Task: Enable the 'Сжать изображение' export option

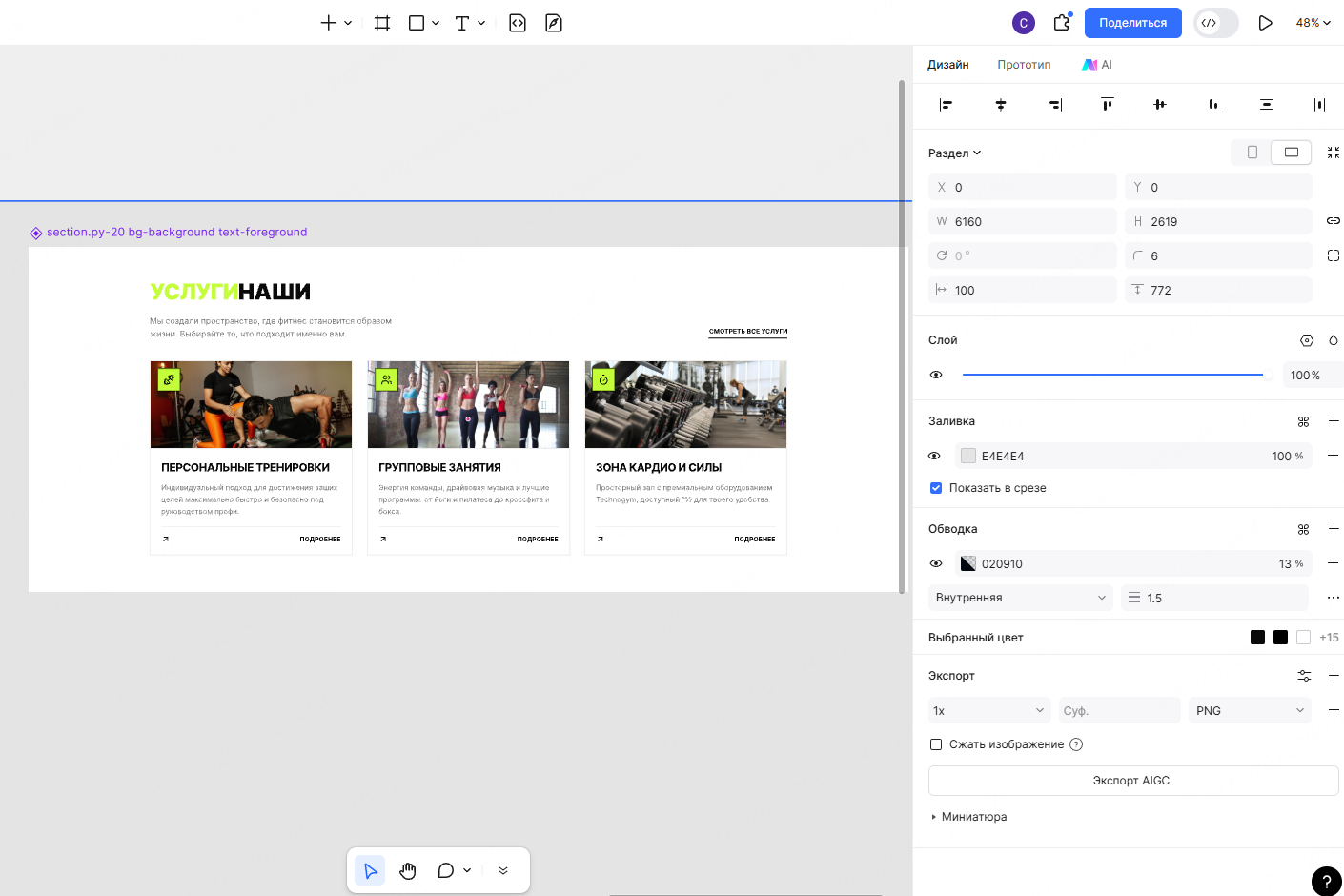Action: click(x=935, y=744)
